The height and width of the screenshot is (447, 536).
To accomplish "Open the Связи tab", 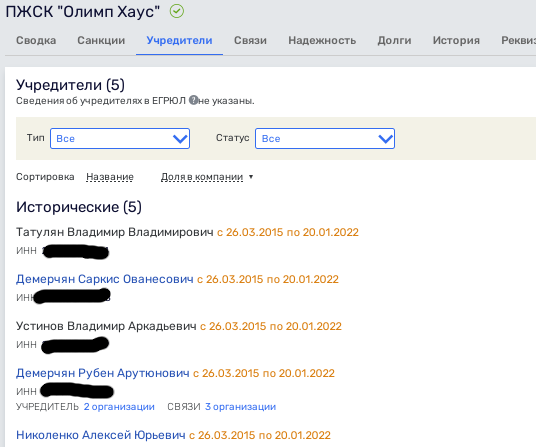I will click(250, 40).
